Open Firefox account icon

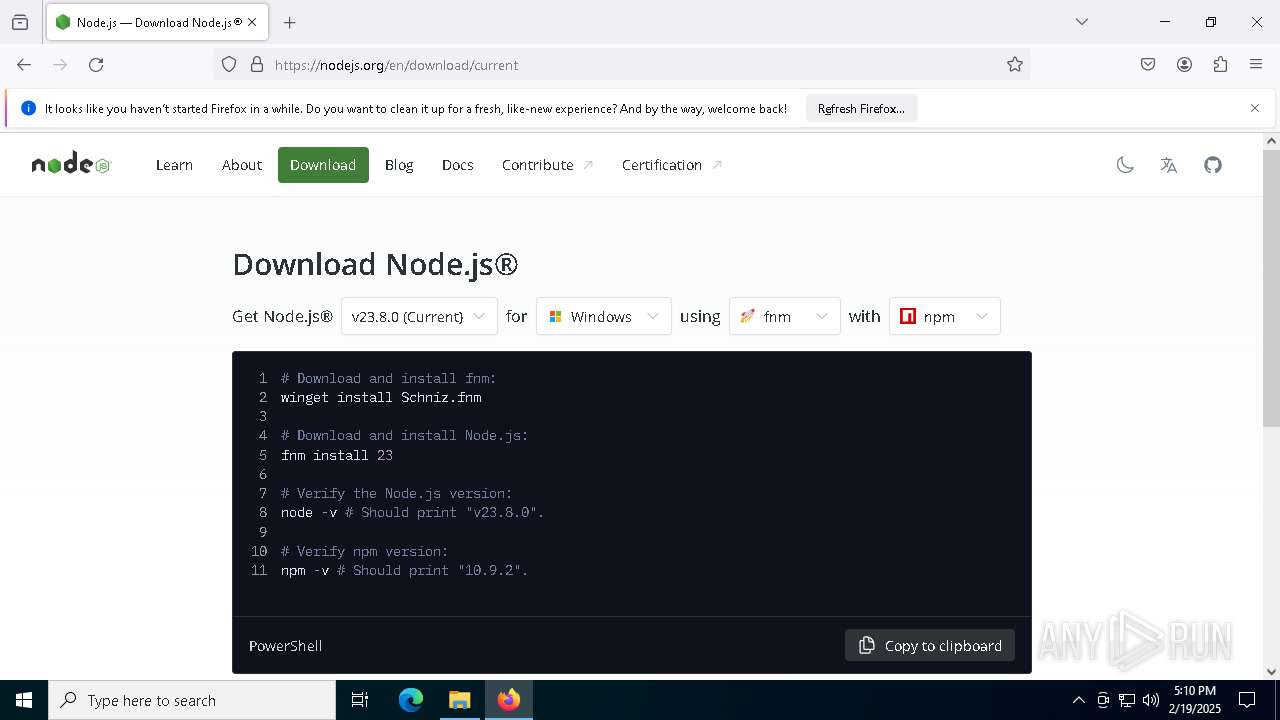coord(1184,65)
